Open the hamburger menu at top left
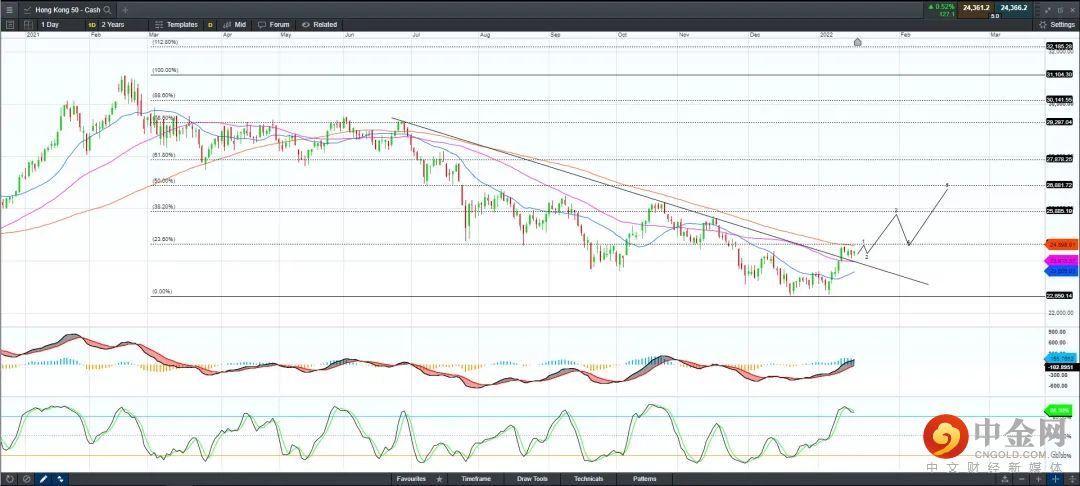Viewport: 1080px width, 486px height. (x=9, y=9)
